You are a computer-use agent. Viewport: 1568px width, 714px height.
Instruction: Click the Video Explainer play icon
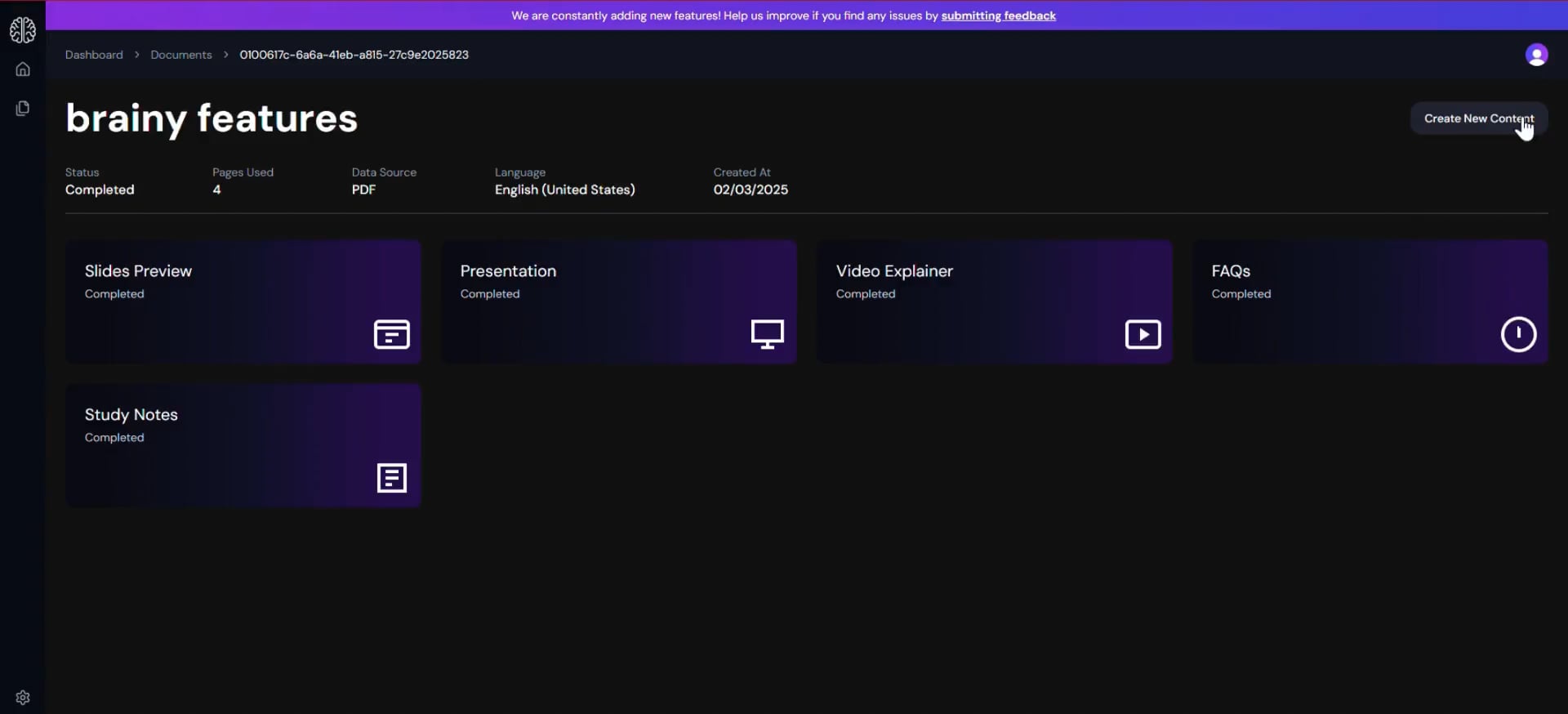click(1143, 334)
